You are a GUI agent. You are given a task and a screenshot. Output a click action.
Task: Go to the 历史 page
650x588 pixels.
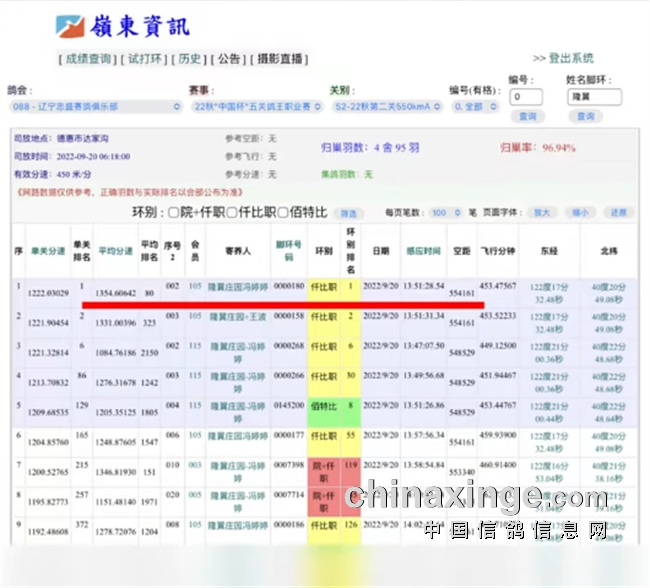click(190, 59)
